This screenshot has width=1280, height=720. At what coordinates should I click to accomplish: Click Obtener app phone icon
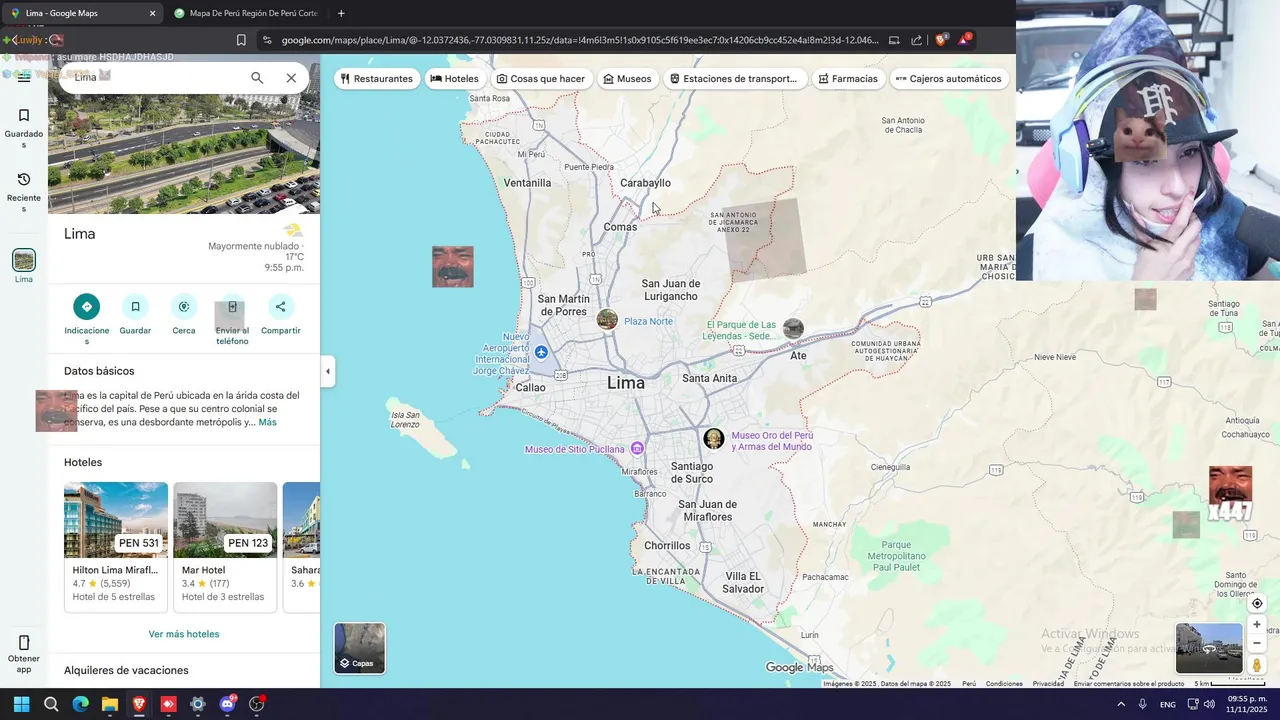(24, 643)
